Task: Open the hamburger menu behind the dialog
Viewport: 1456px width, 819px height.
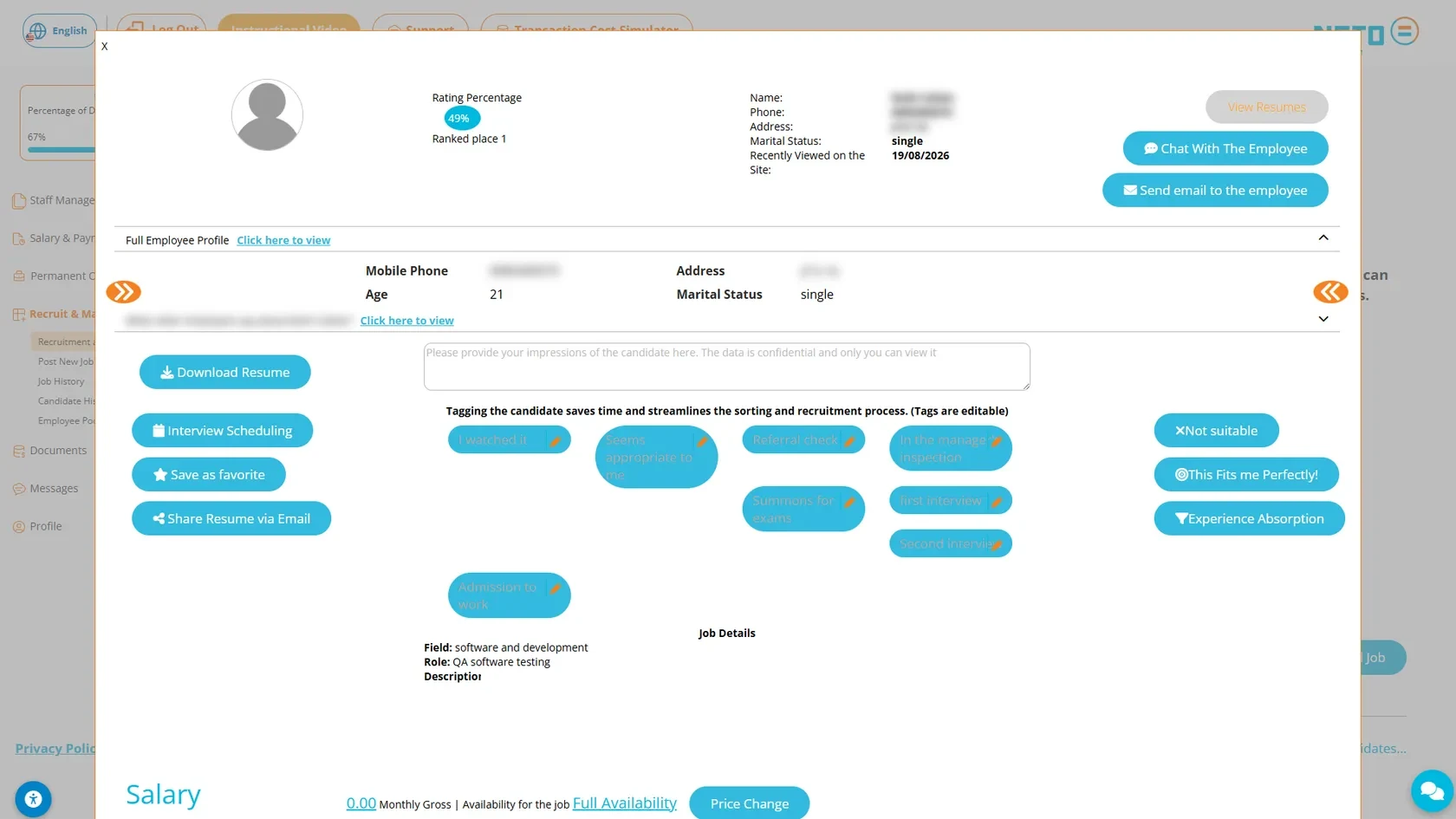Action: [1405, 31]
